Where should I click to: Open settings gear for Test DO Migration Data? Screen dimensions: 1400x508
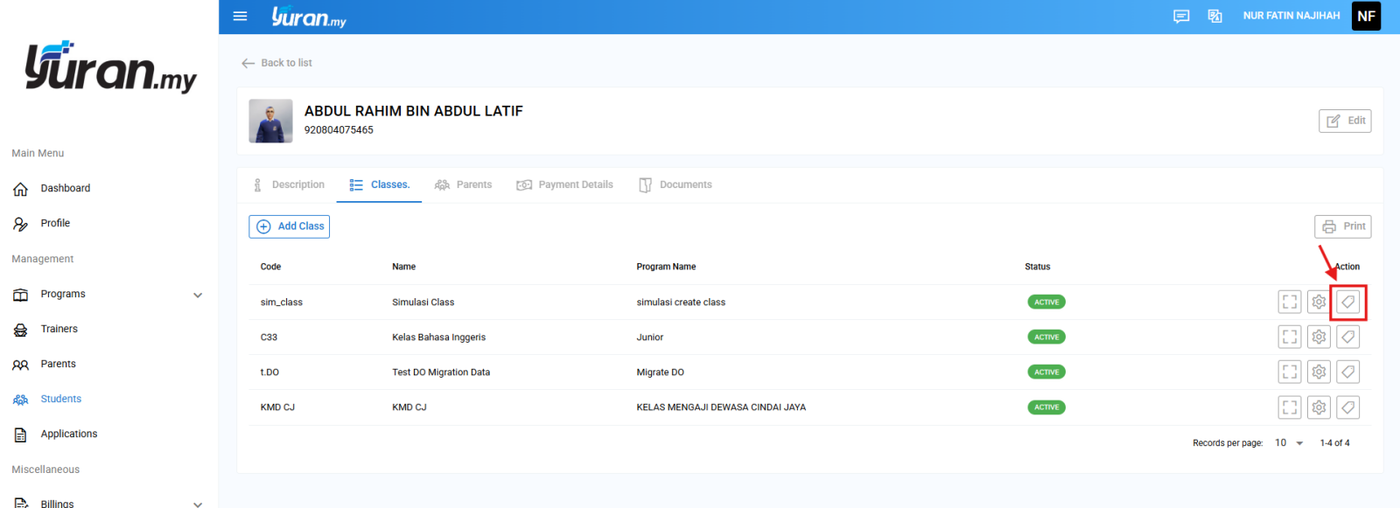tap(1319, 372)
